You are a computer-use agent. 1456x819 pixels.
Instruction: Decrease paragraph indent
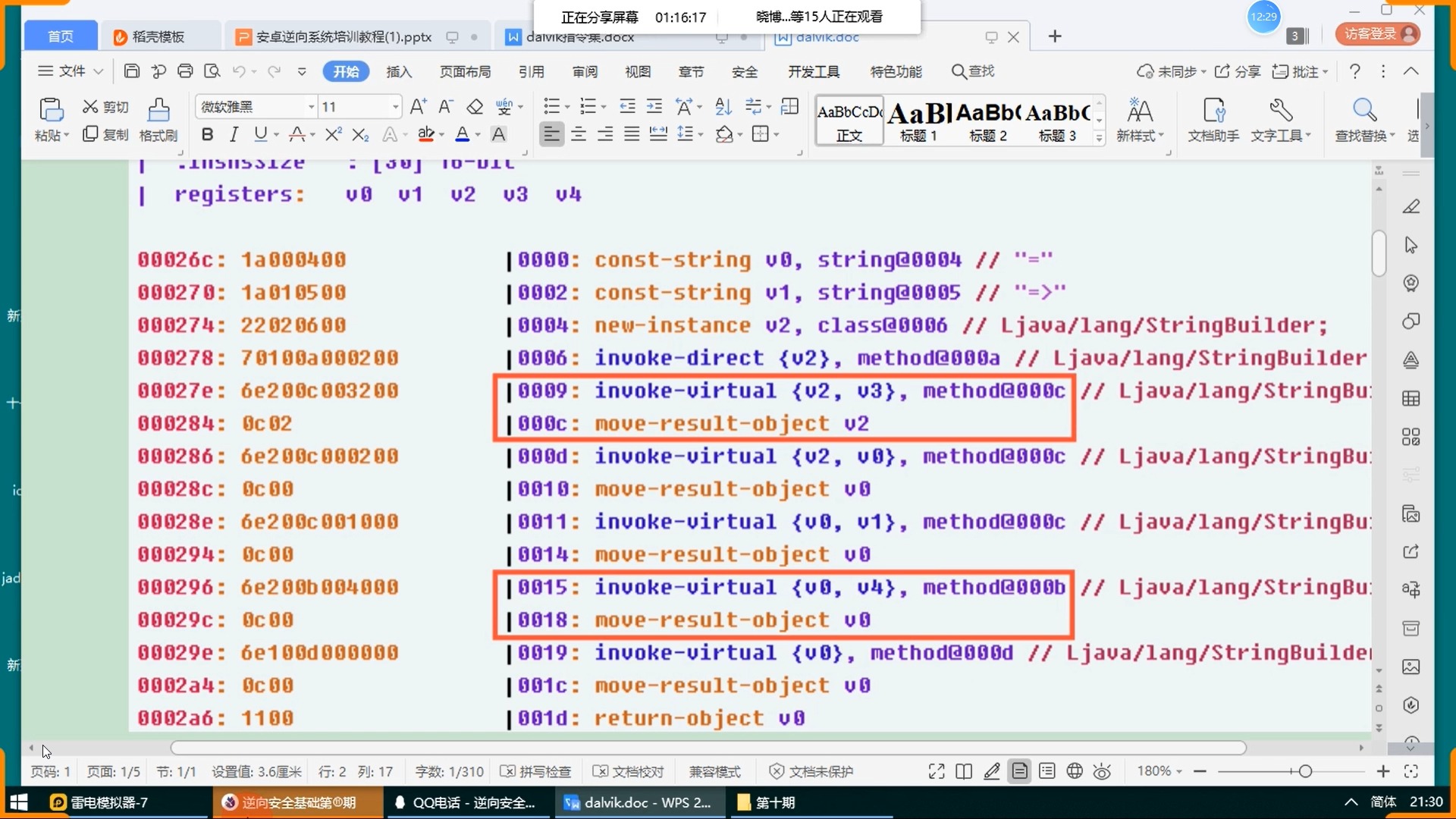pyautogui.click(x=627, y=107)
